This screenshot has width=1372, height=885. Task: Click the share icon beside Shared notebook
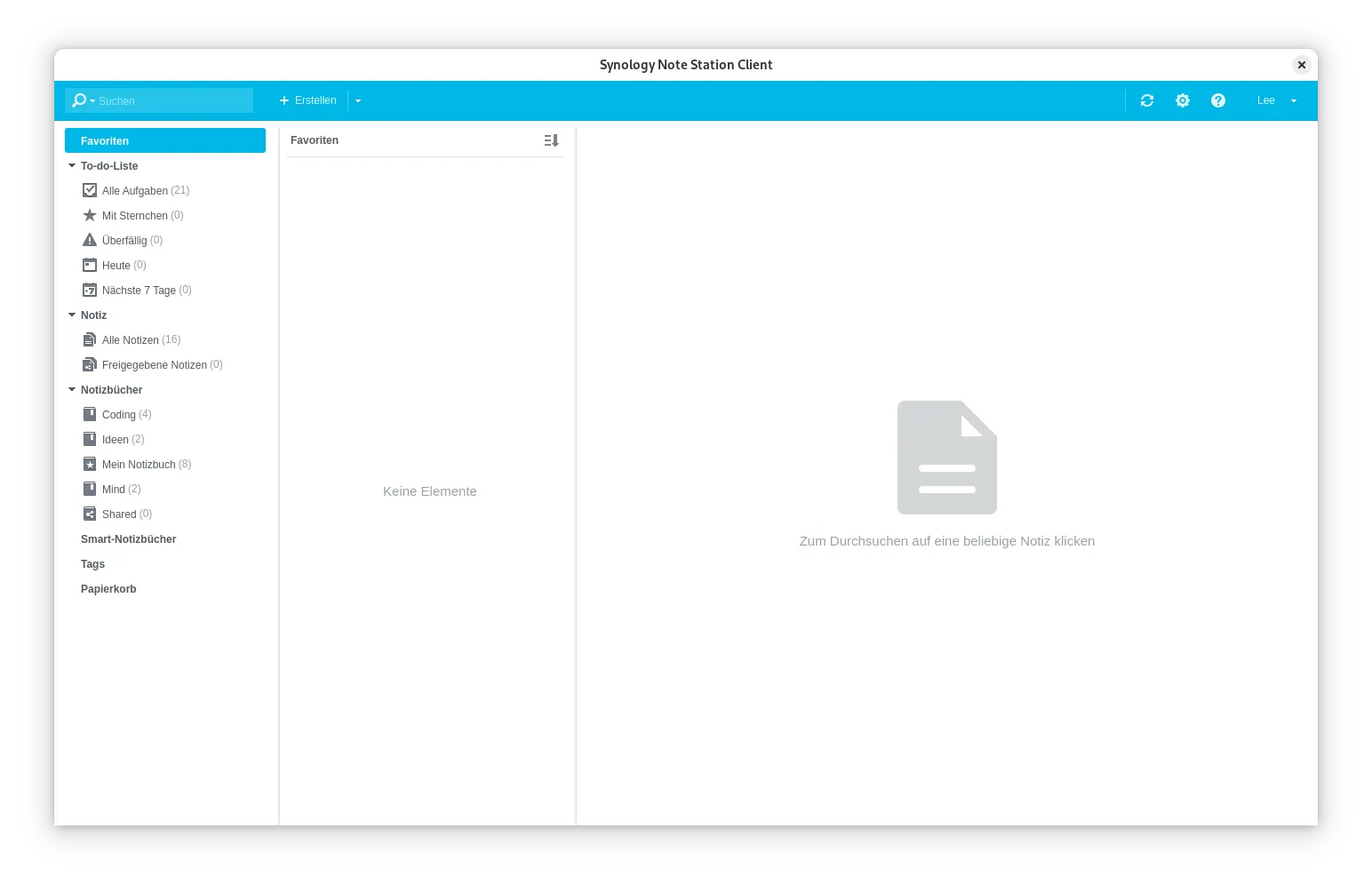(90, 514)
